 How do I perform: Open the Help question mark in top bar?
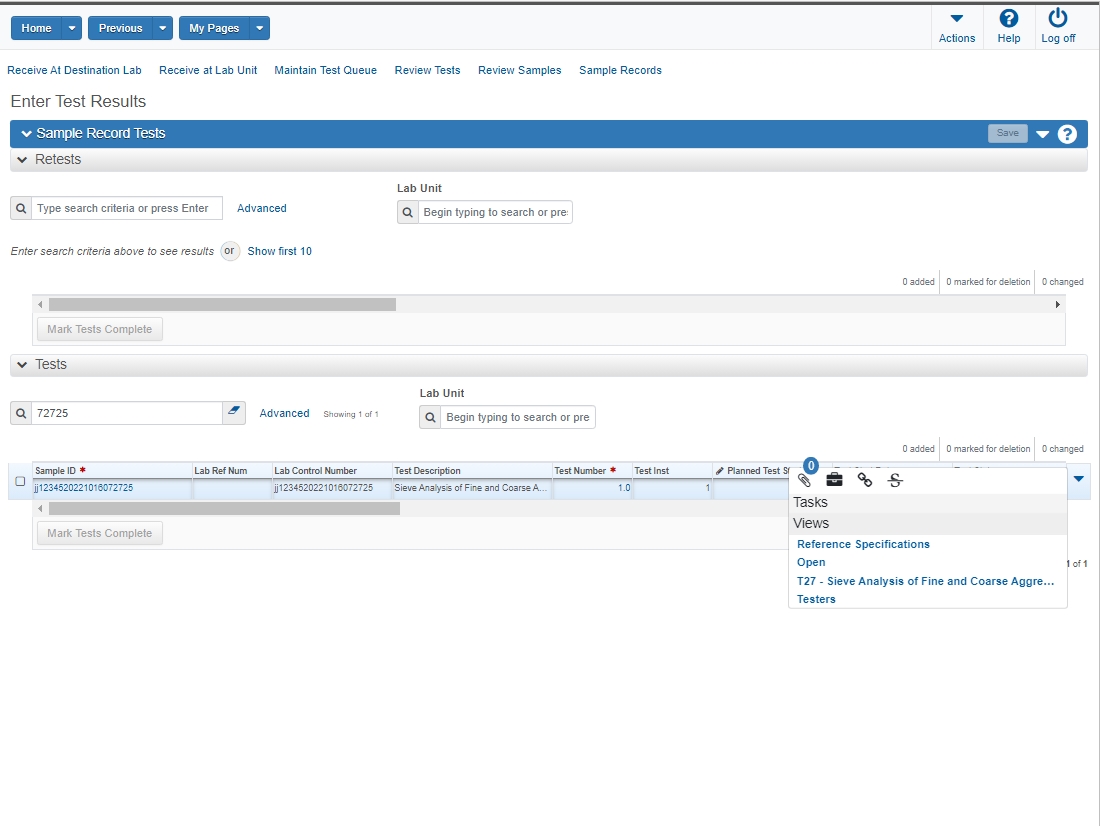(1009, 19)
